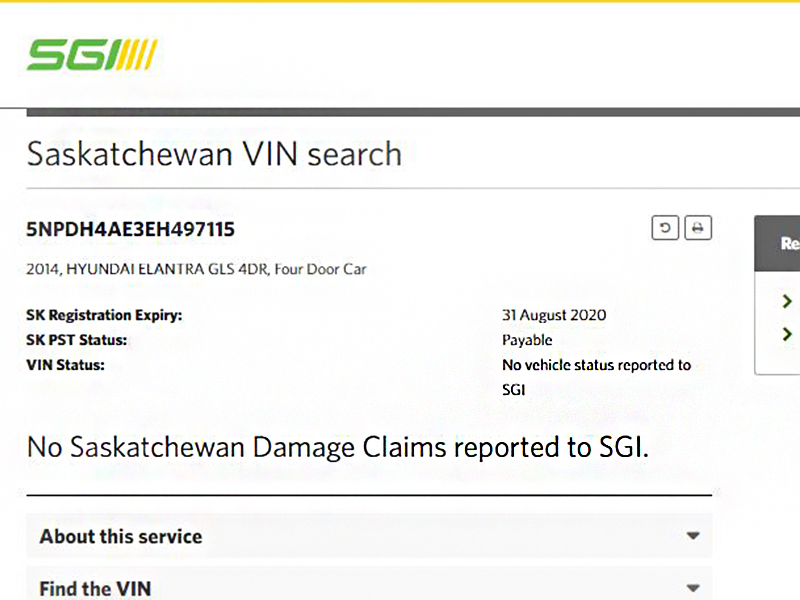Click the first green chevron in sidebar
The height and width of the screenshot is (600, 800).
(x=787, y=301)
